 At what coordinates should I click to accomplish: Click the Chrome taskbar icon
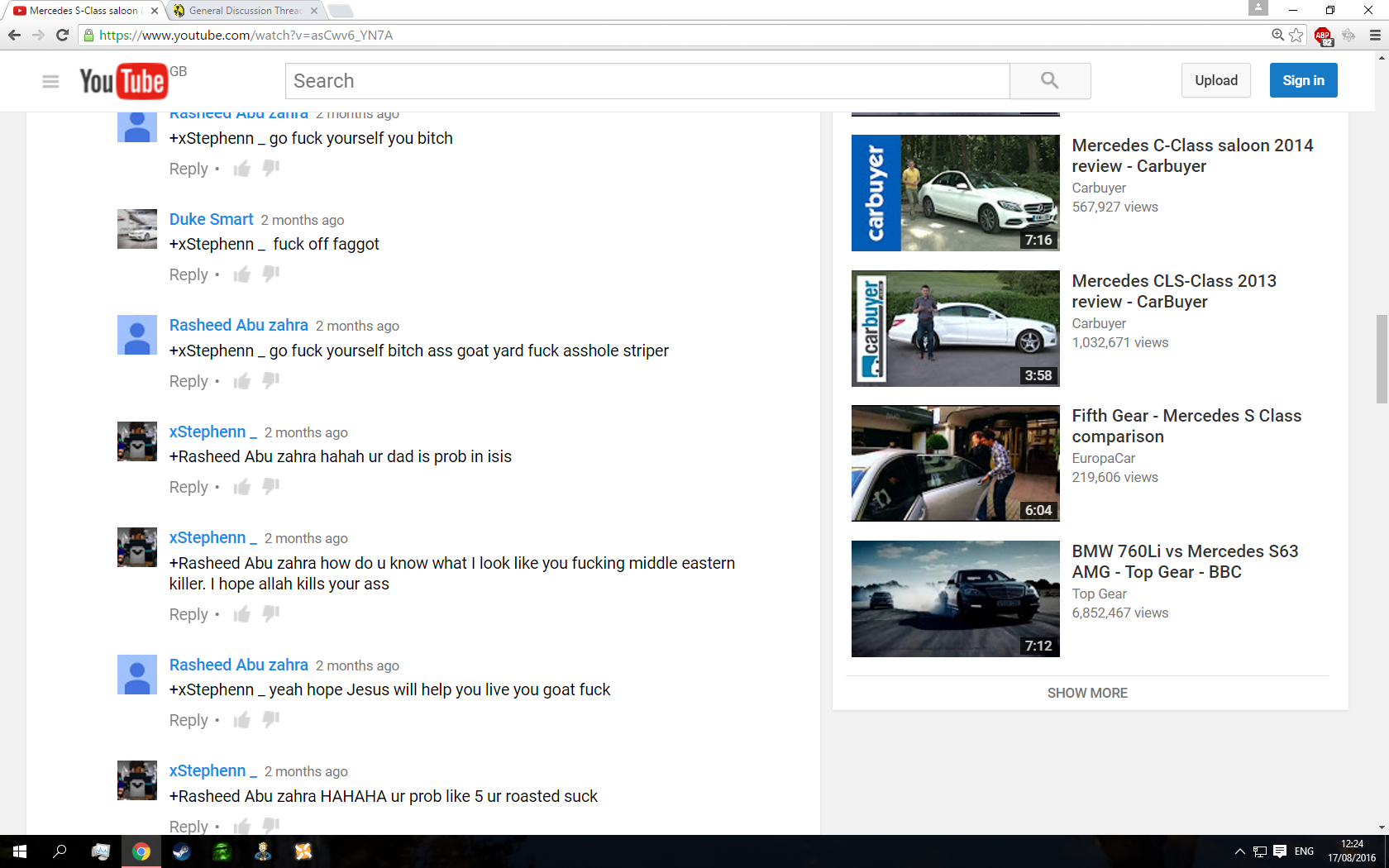pos(141,851)
